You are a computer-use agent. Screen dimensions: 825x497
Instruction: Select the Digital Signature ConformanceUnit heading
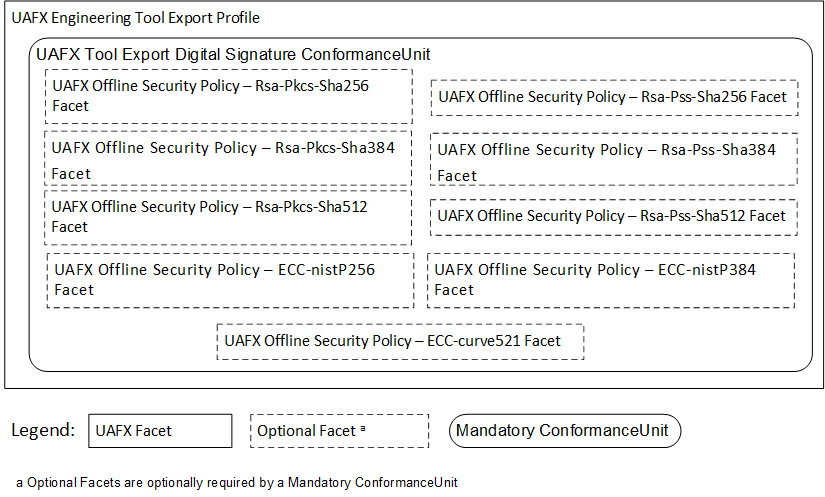tap(233, 54)
